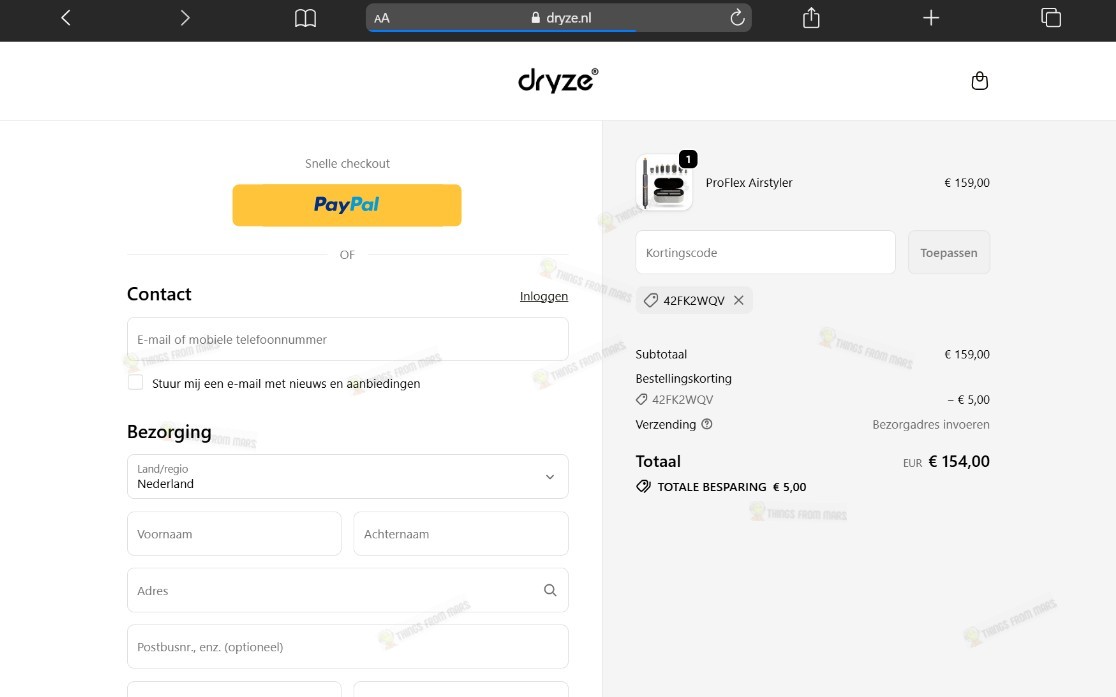
Task: Click the Contact section heading
Action: pos(159,294)
